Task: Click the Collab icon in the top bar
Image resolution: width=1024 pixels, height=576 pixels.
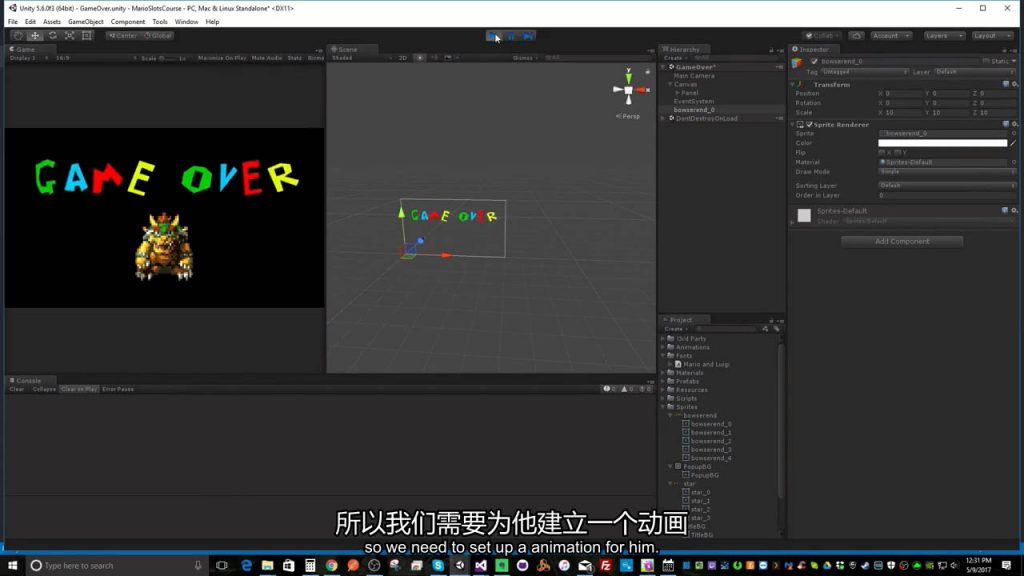Action: (x=820, y=34)
